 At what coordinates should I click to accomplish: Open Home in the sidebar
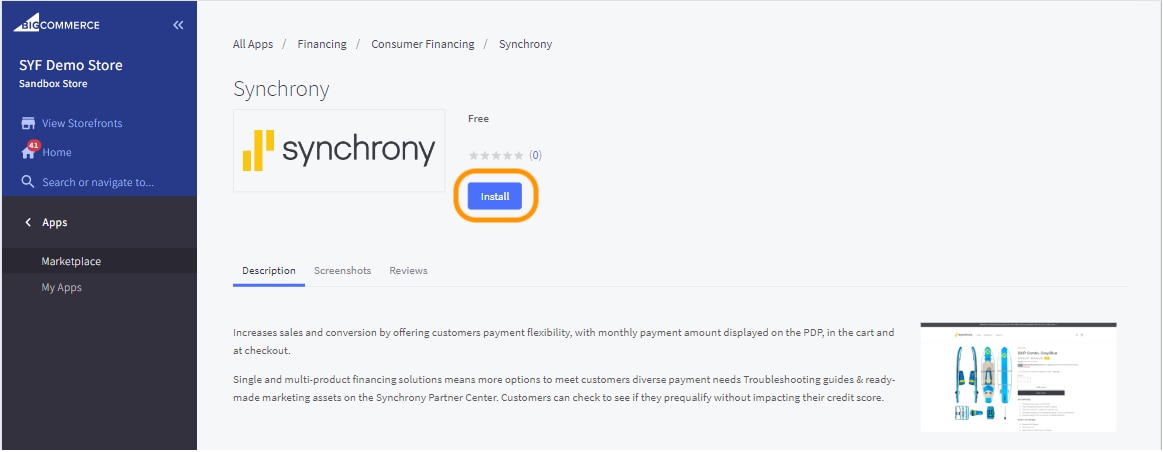[57, 152]
